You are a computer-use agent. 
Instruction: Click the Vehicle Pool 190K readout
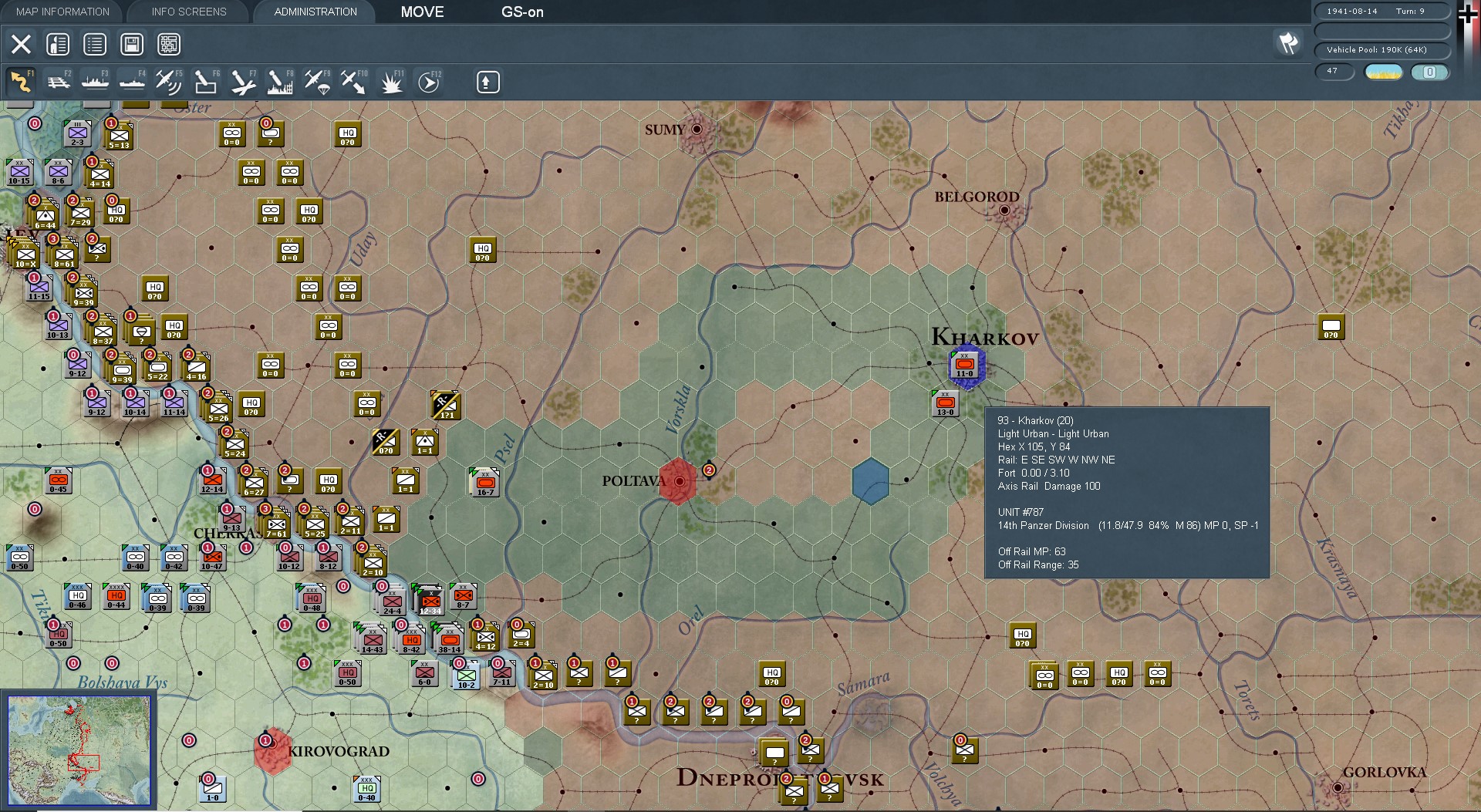[1381, 50]
